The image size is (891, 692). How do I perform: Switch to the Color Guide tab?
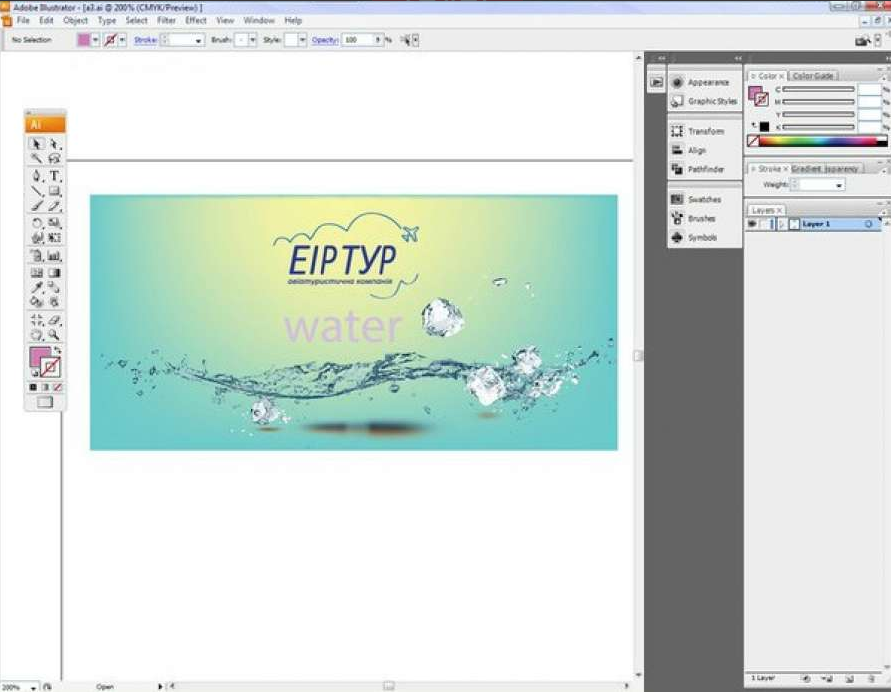pos(813,76)
